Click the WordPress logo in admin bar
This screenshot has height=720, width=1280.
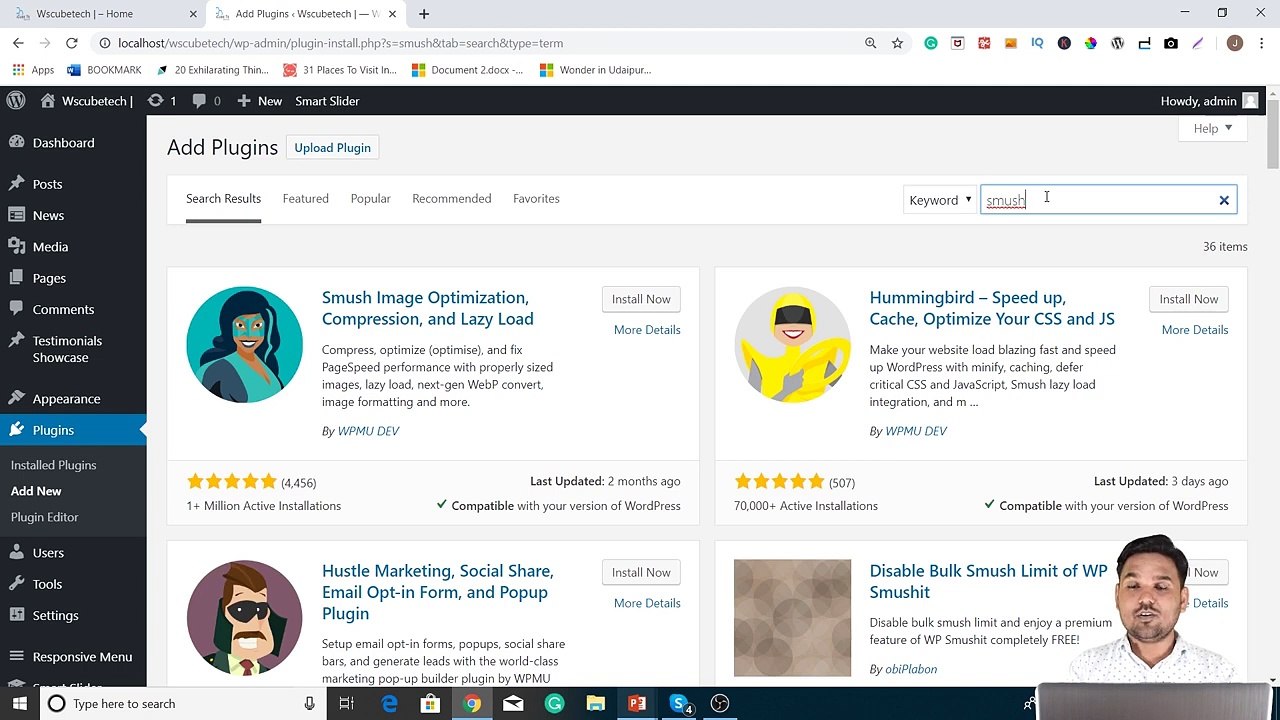pos(16,101)
